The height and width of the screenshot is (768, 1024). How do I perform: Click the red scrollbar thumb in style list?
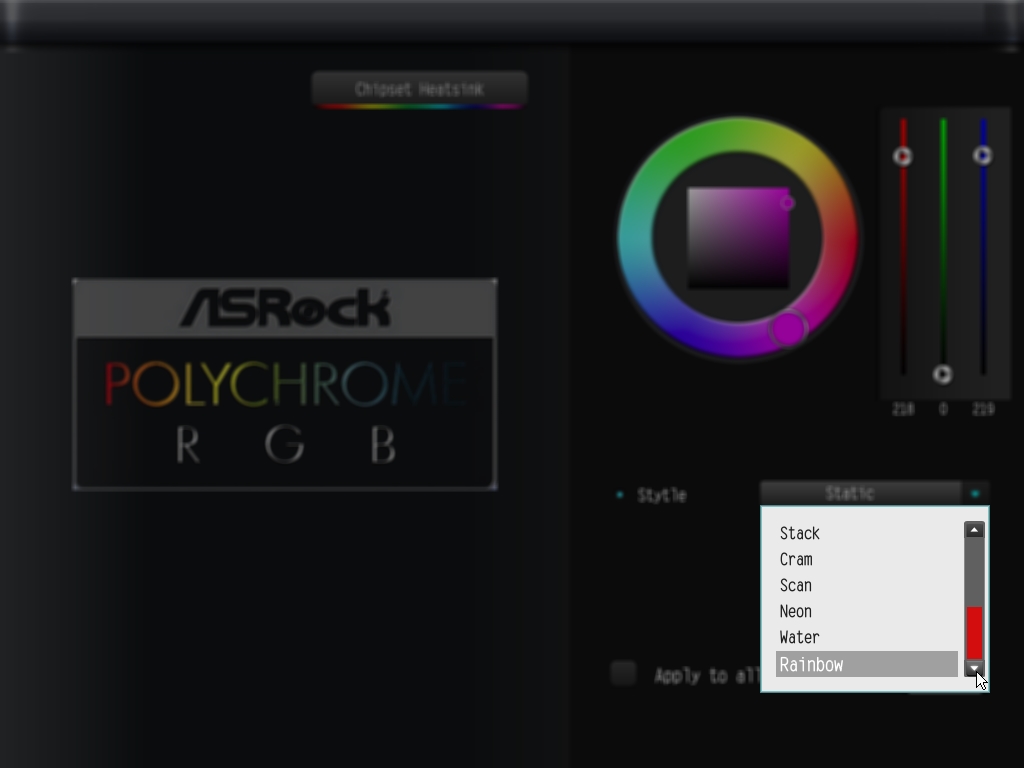[x=974, y=632]
